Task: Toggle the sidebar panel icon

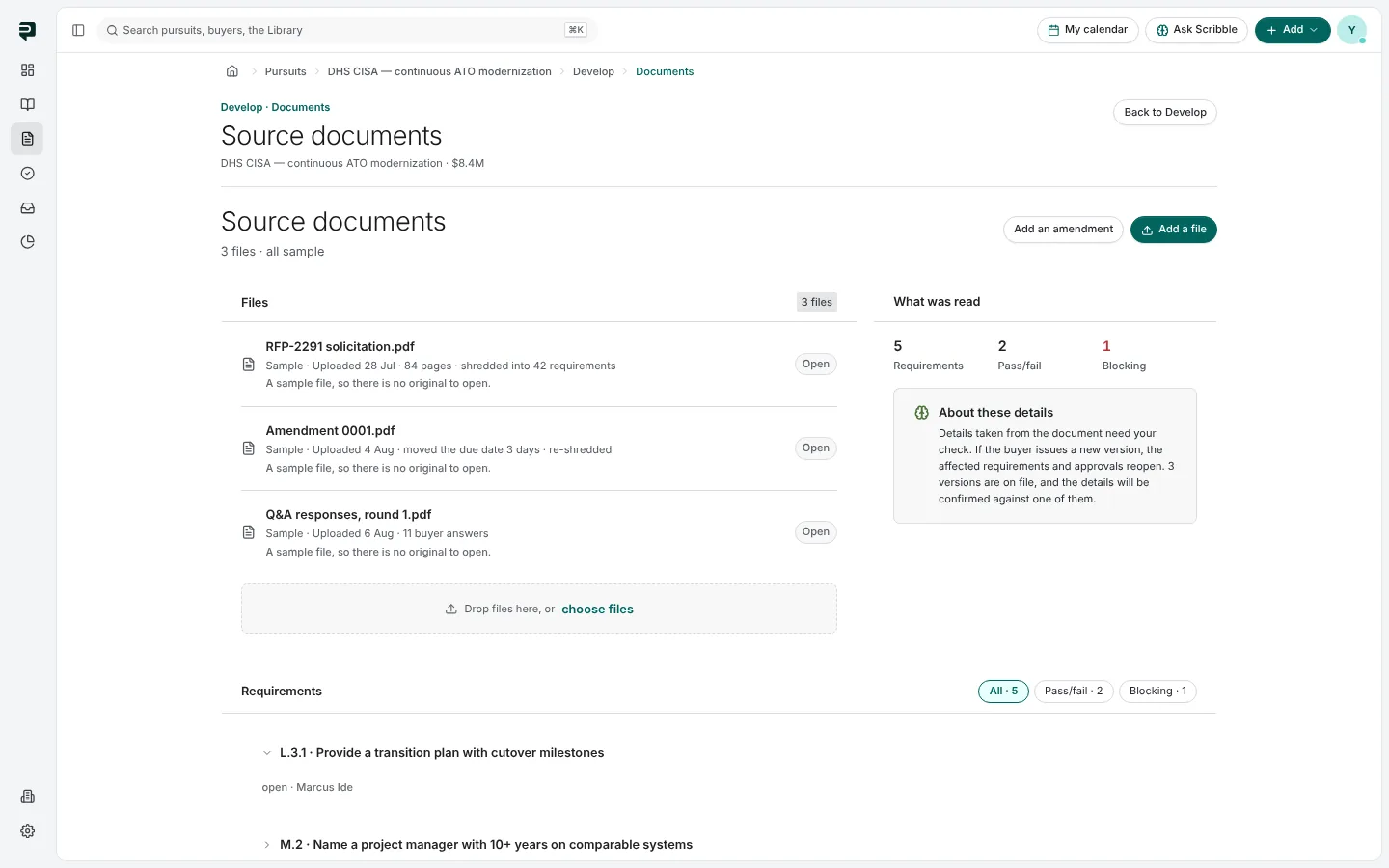Action: (x=78, y=30)
